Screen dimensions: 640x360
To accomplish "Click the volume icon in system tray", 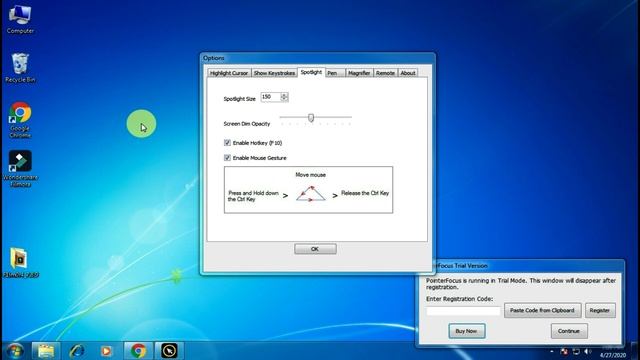I will [587, 351].
